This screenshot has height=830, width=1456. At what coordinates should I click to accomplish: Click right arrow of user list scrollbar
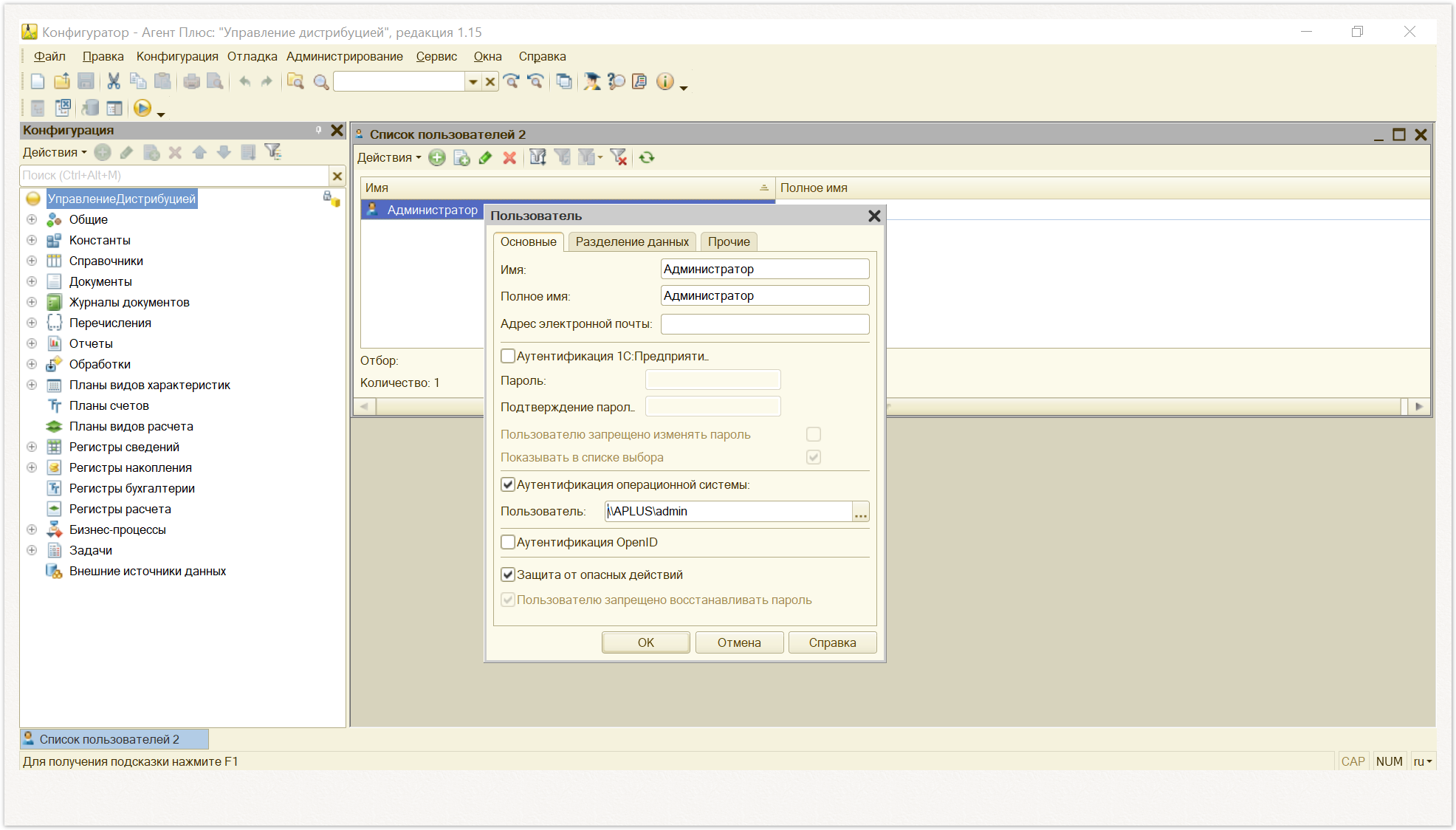coord(1418,406)
